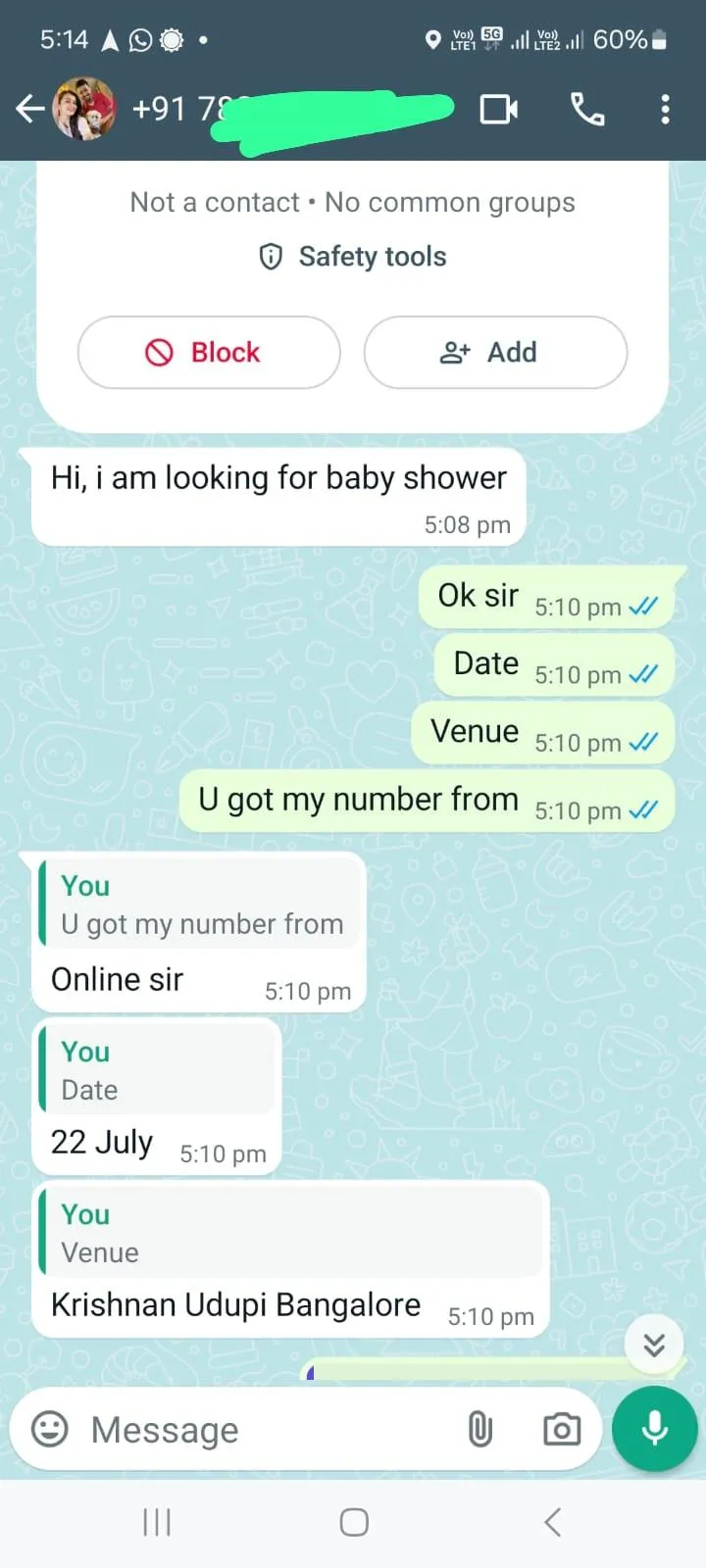Open the three-dot options menu
The image size is (706, 1568).
(x=665, y=109)
